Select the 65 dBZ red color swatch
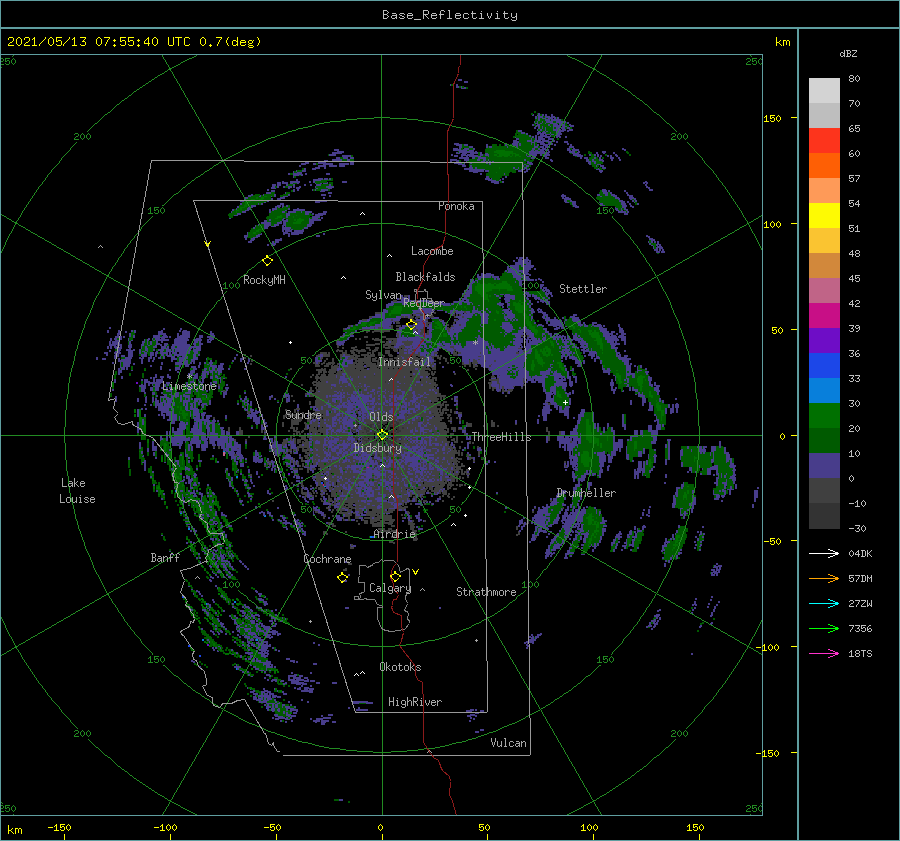 pyautogui.click(x=824, y=141)
